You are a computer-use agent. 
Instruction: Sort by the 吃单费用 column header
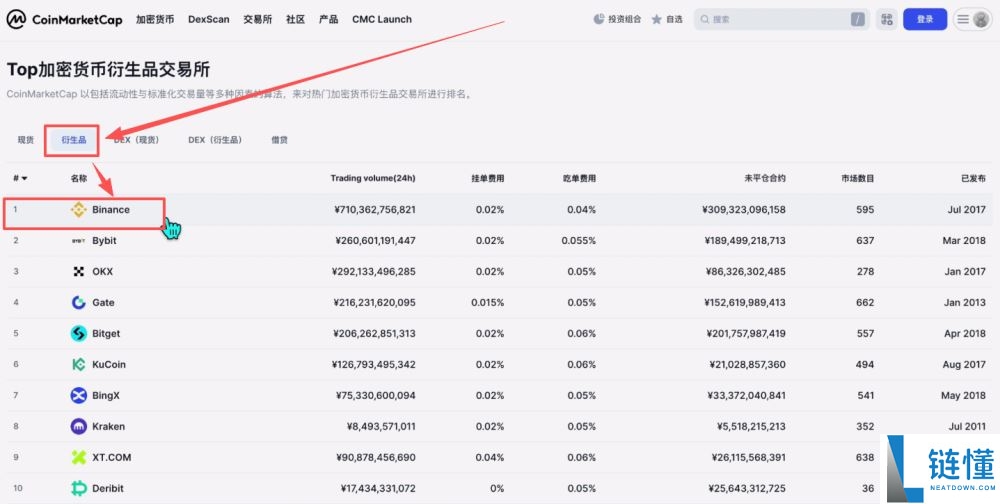579,179
